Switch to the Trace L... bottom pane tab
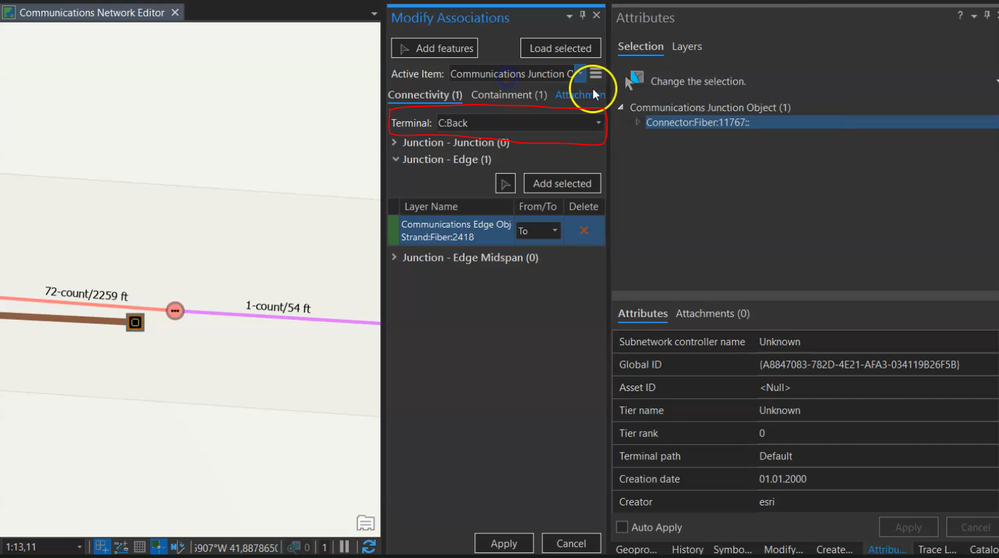This screenshot has height=558, width=999. 937,549
